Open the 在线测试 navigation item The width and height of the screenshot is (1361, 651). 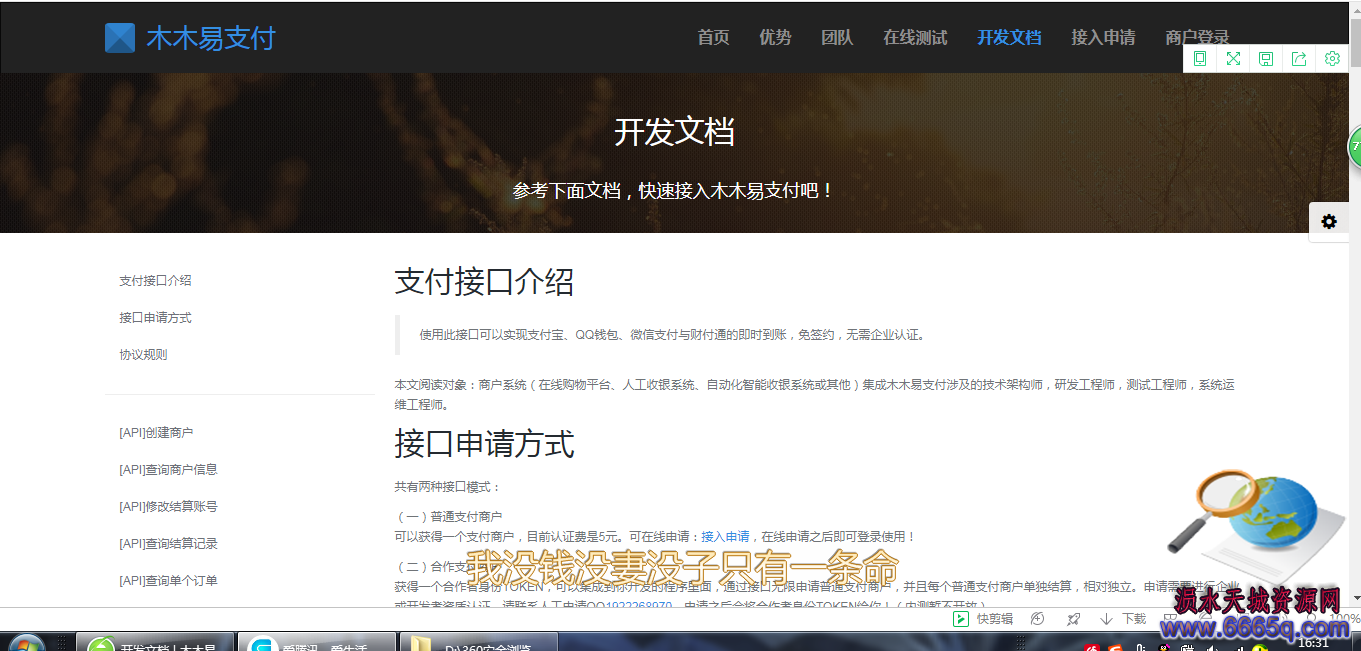point(915,38)
